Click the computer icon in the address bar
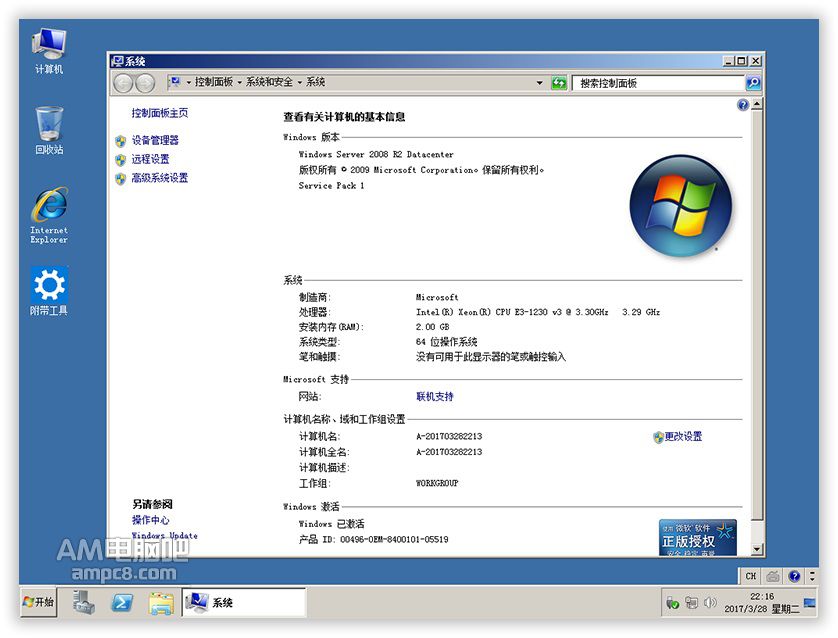The image size is (838, 638). [175, 82]
